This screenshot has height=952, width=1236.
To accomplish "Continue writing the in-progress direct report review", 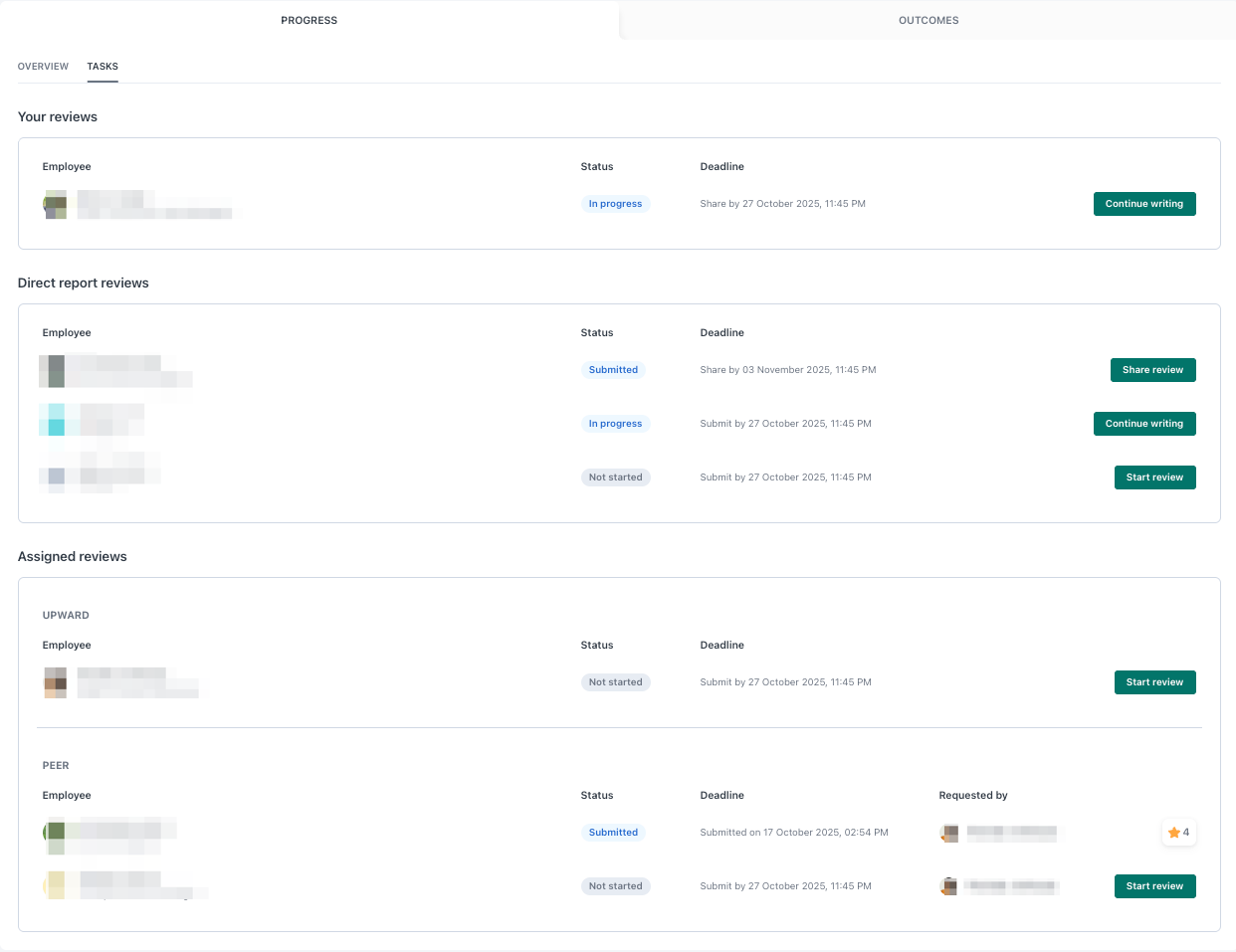I will (1143, 424).
